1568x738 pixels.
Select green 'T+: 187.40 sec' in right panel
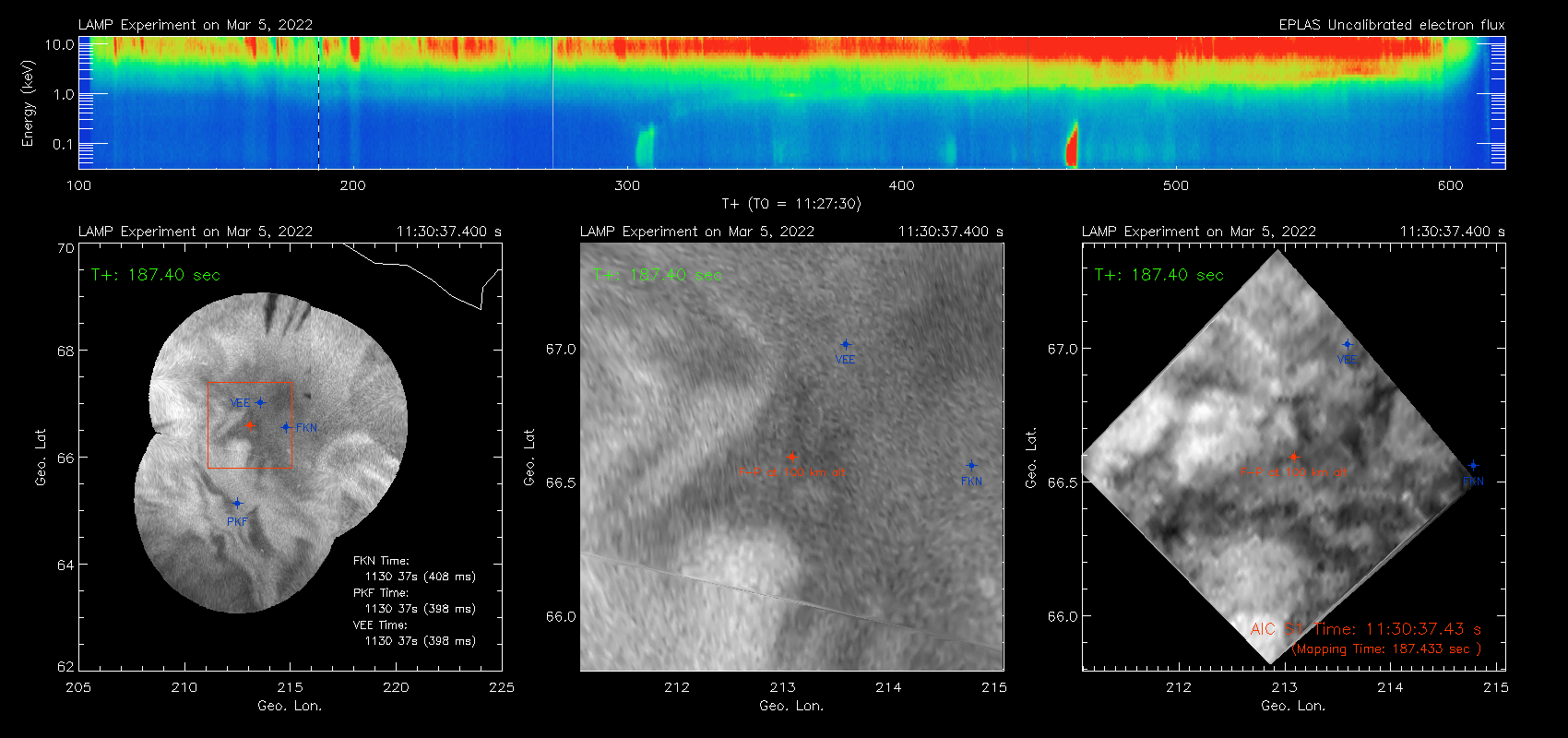tap(1159, 275)
